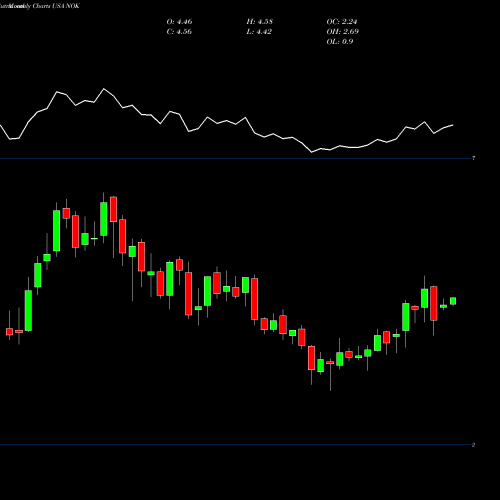Viewport: 500px width, 500px height.
Task: Click the highest peak of the white indicator line
Action: click(104, 89)
